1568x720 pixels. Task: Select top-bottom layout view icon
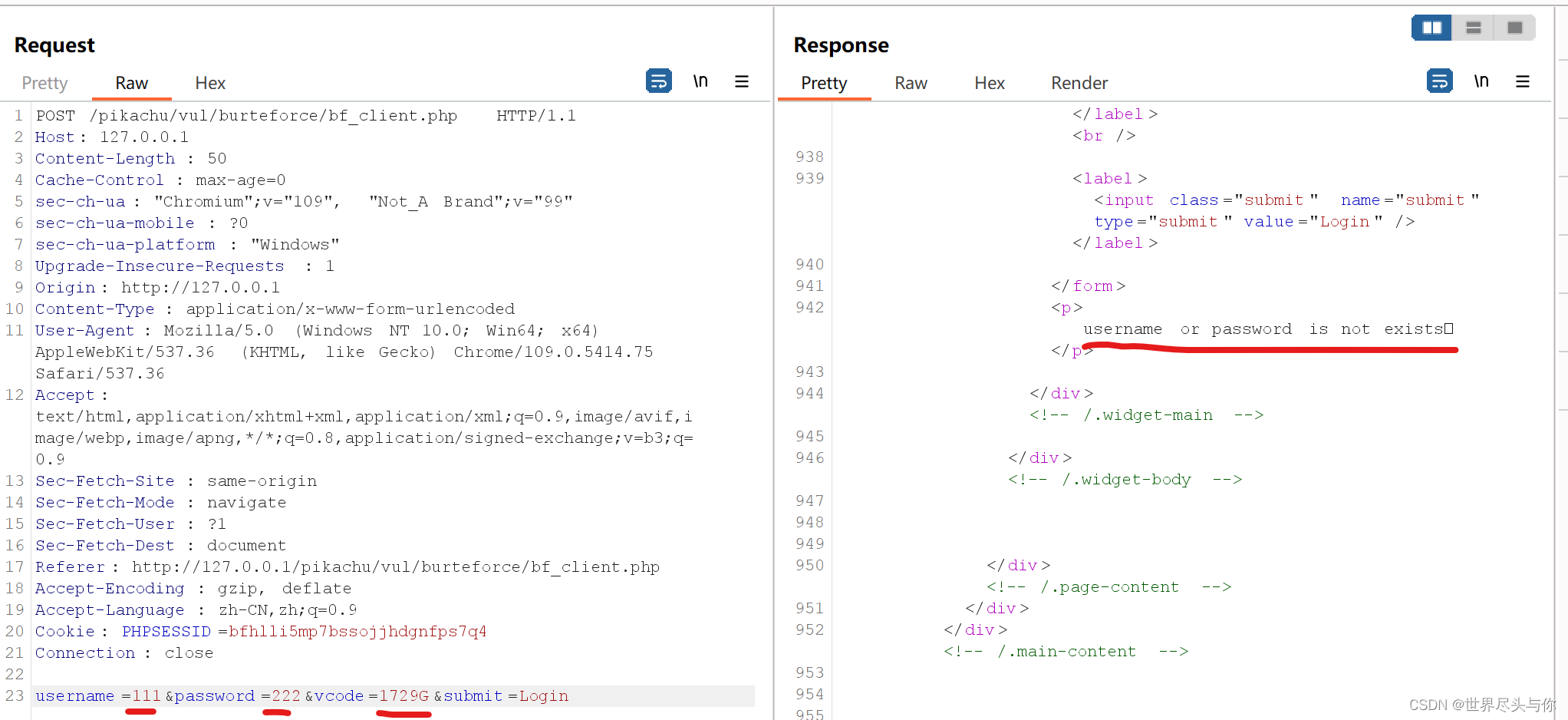pyautogui.click(x=1473, y=28)
